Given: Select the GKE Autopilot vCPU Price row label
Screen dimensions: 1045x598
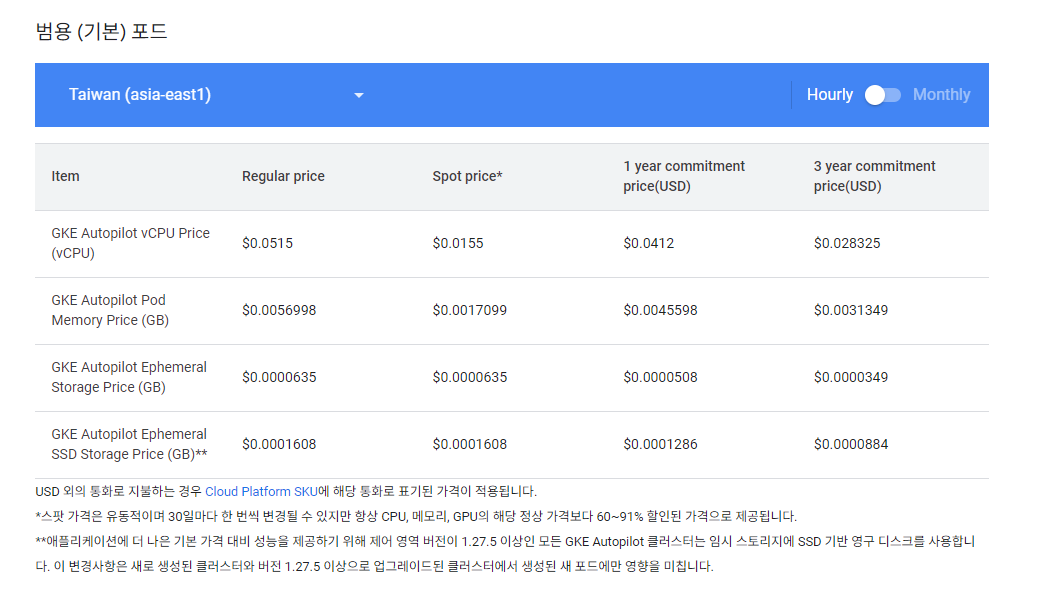Looking at the screenshot, I should 131,243.
